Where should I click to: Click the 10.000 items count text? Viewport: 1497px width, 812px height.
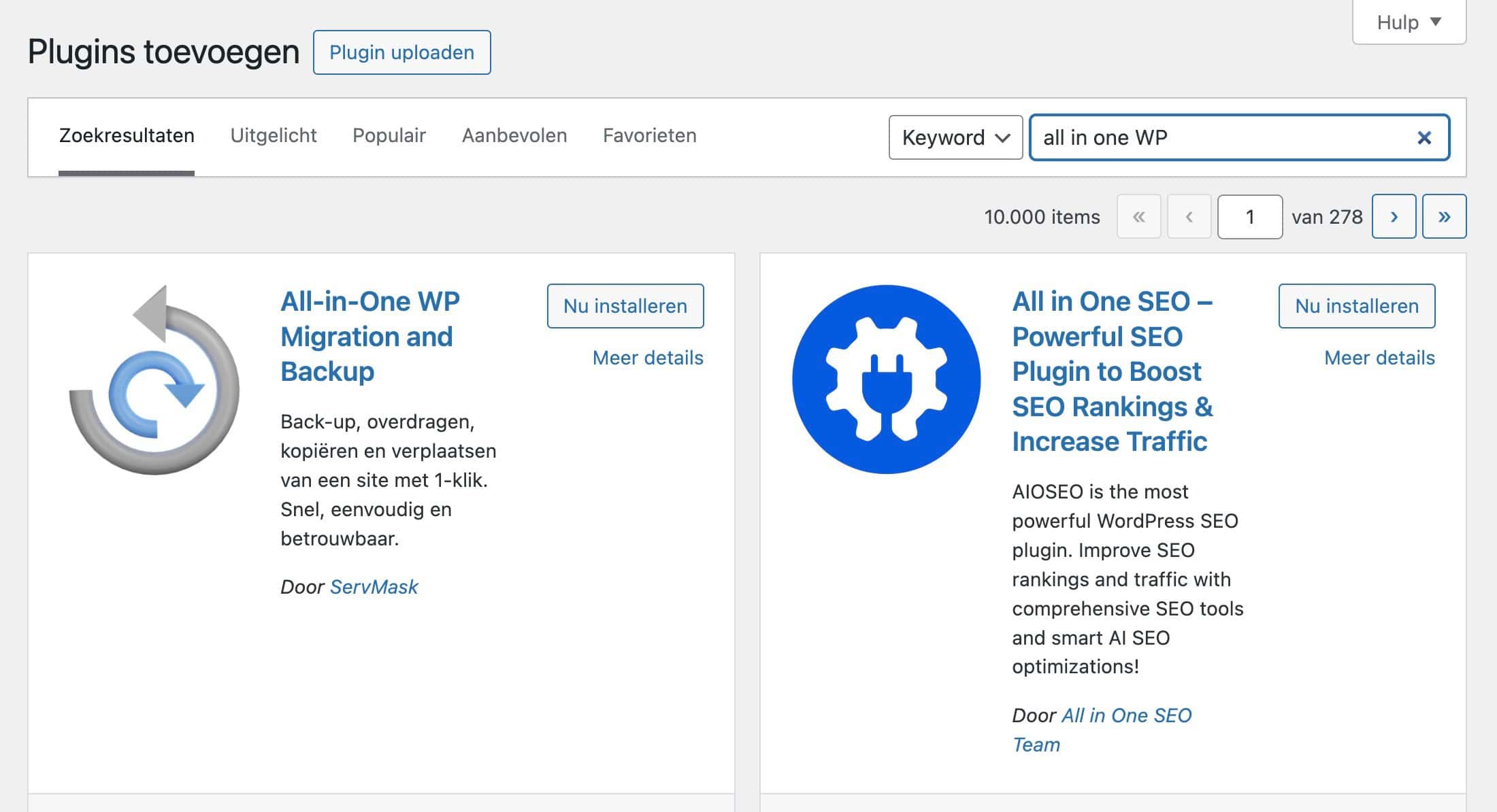(1042, 217)
